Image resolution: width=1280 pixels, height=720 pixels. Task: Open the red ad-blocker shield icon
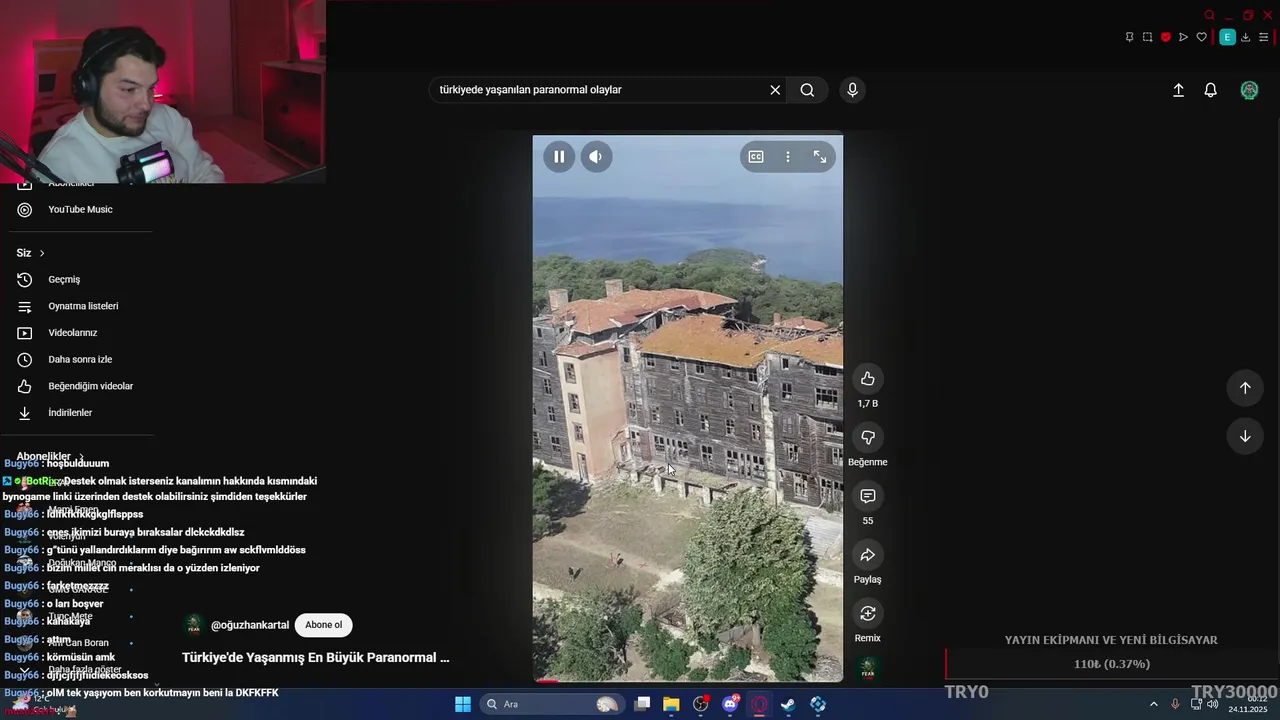1165,37
